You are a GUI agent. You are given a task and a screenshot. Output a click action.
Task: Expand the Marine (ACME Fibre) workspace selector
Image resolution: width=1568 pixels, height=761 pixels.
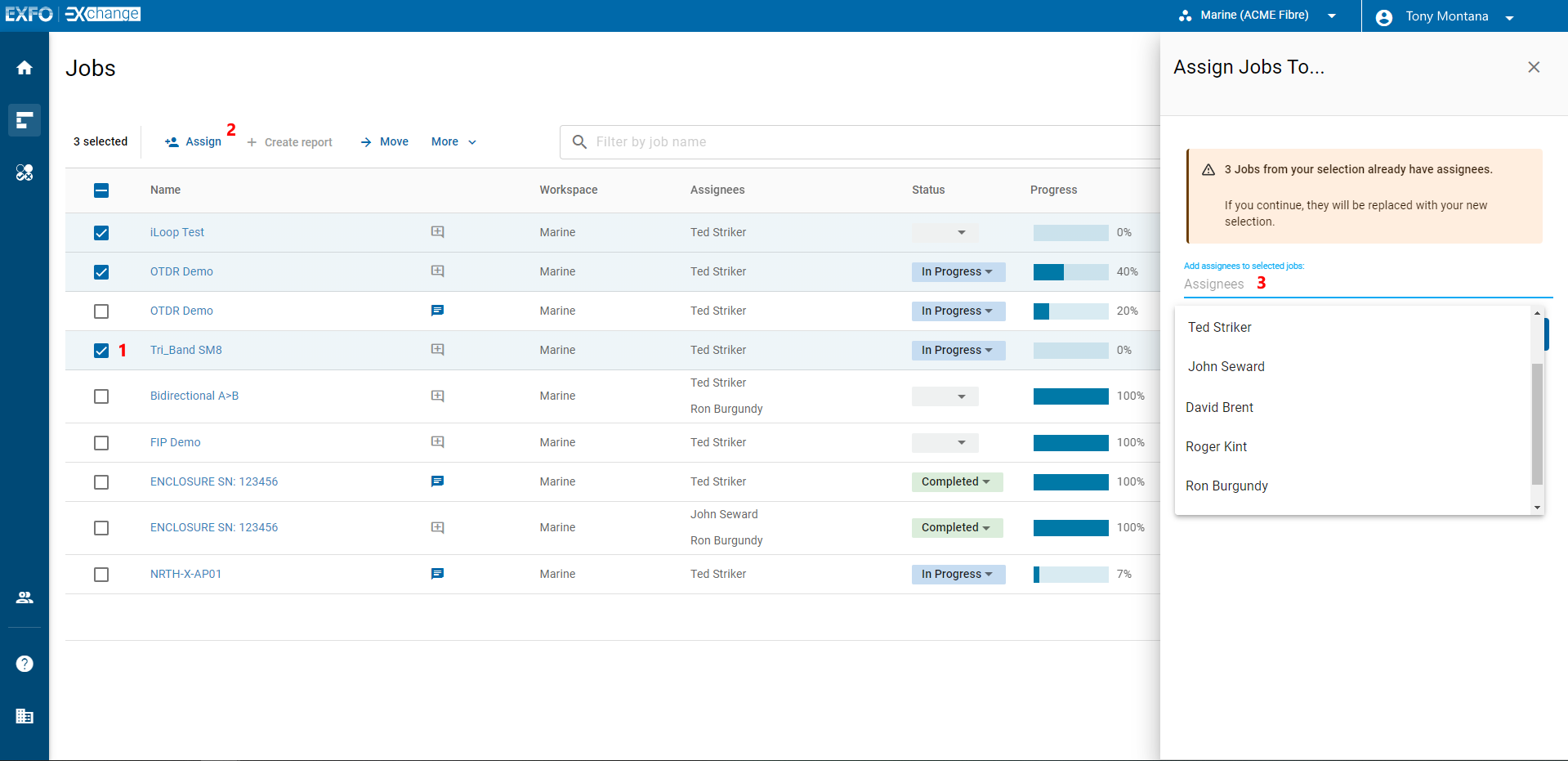click(x=1333, y=15)
